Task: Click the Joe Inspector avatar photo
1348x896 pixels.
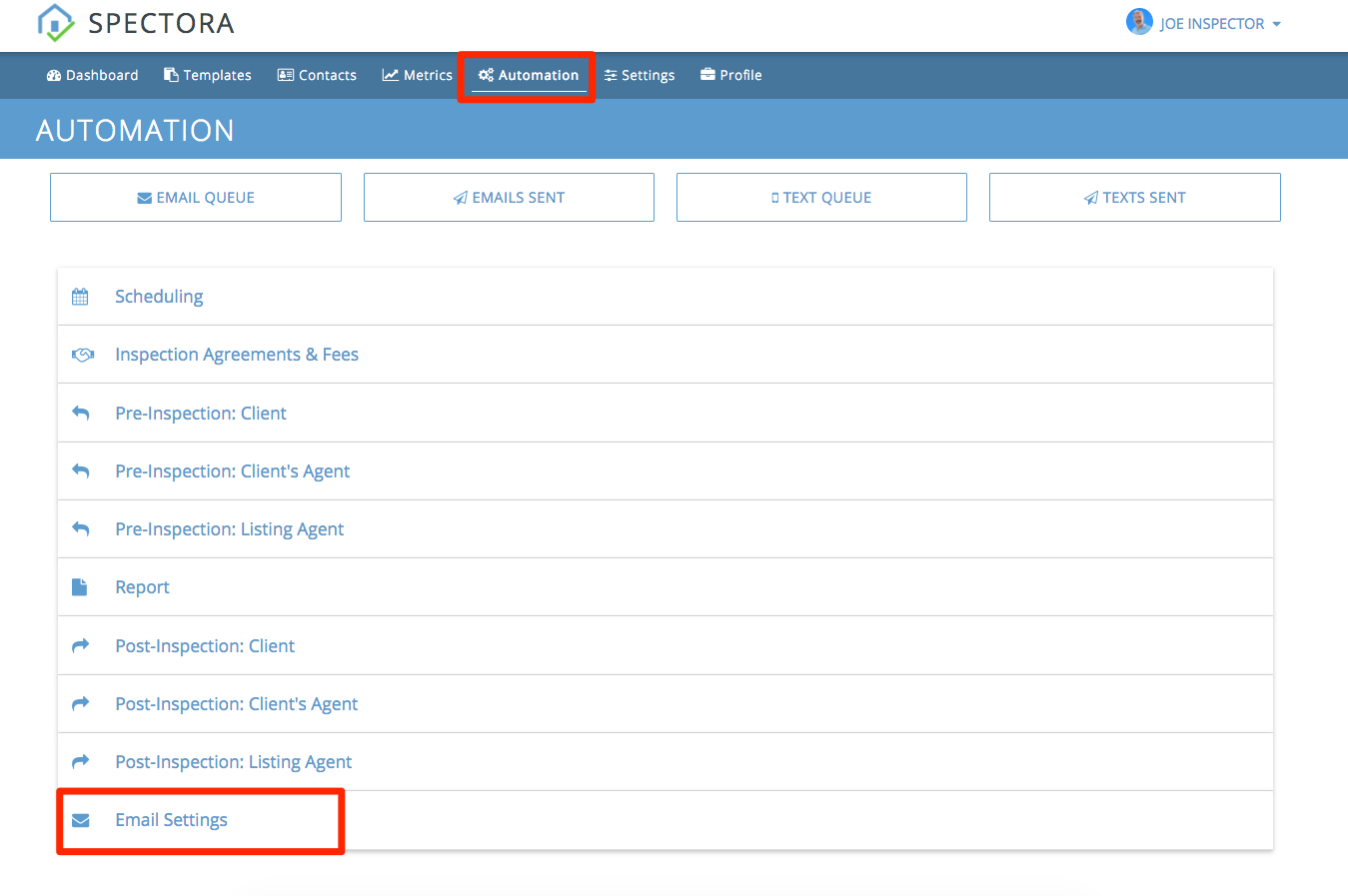Action: (x=1139, y=21)
